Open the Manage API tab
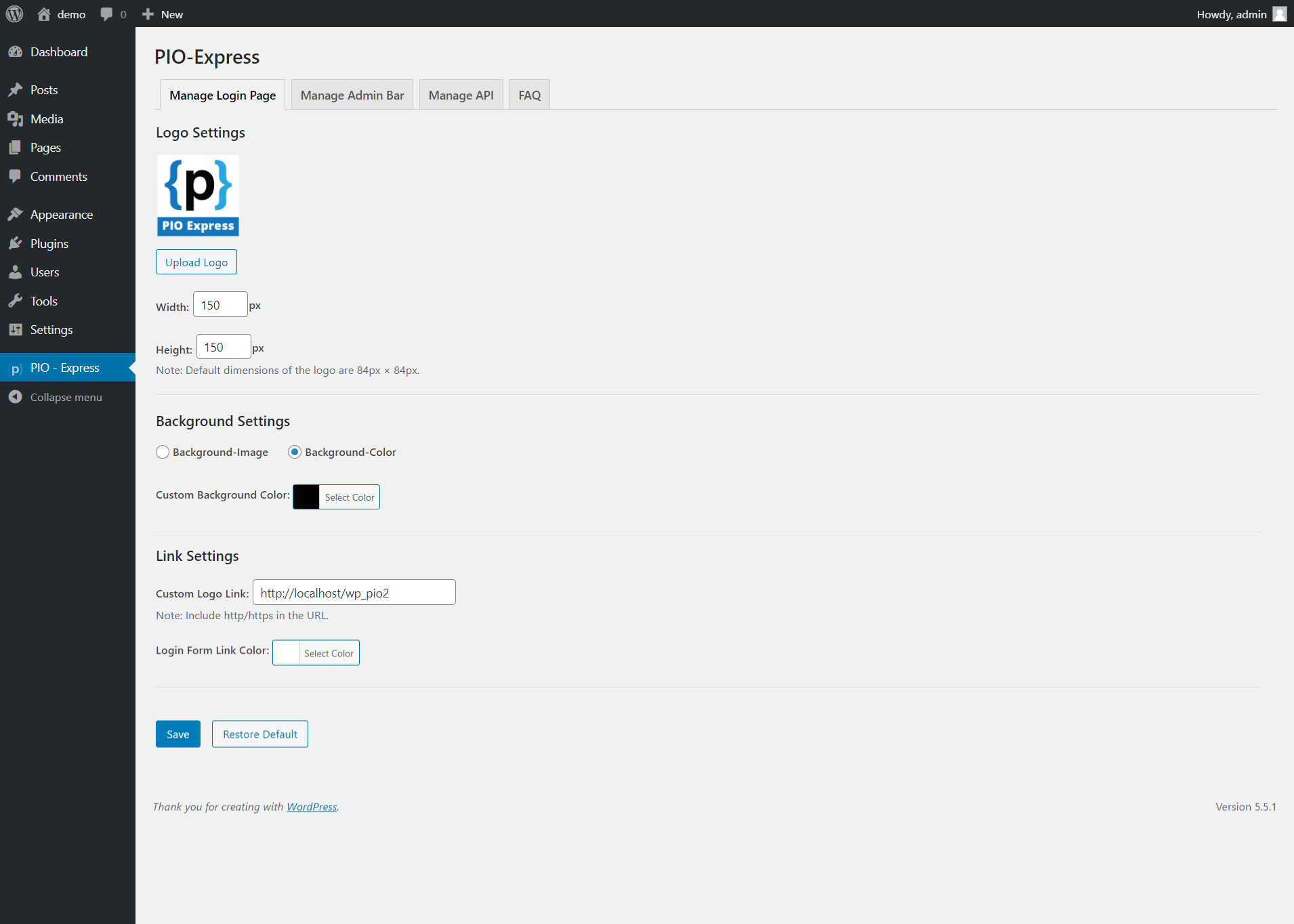Screen dimensions: 1294x924 point(461,95)
